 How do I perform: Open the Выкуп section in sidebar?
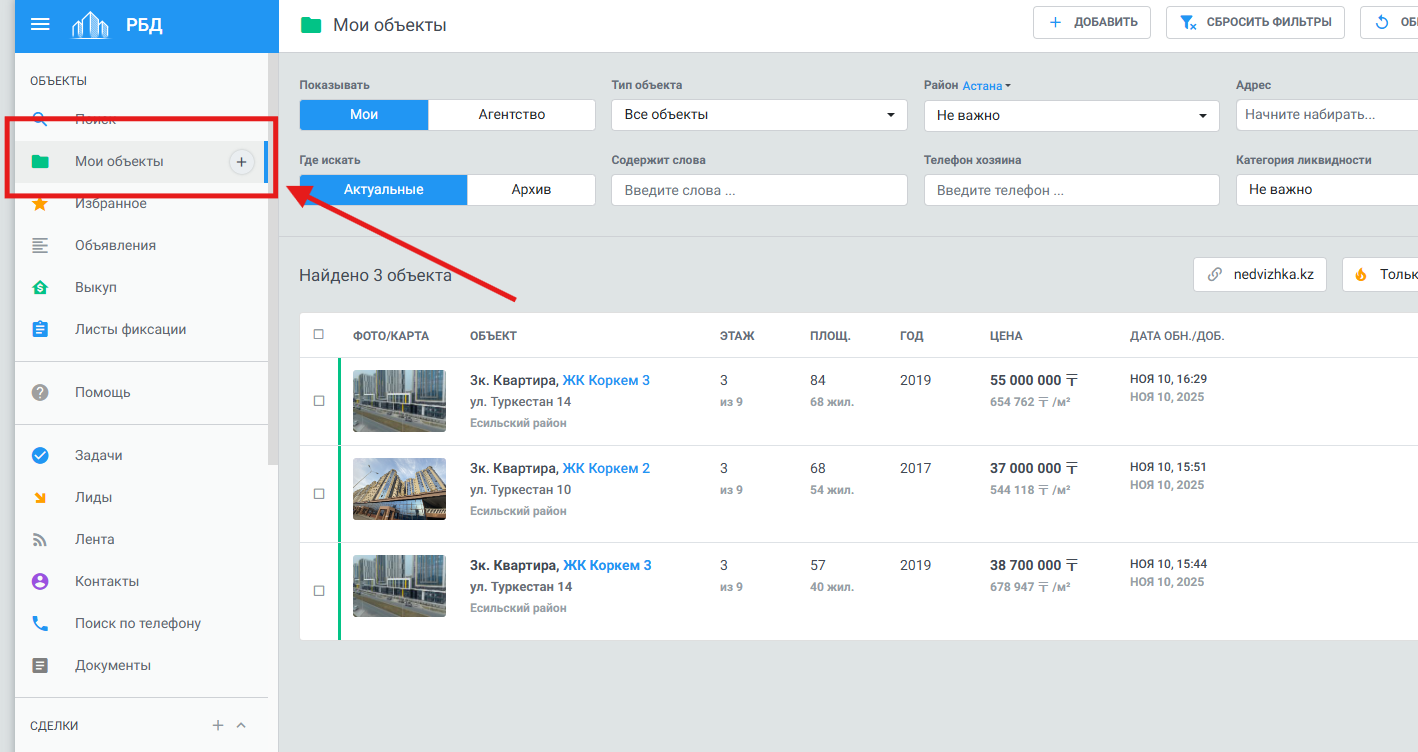(x=95, y=288)
